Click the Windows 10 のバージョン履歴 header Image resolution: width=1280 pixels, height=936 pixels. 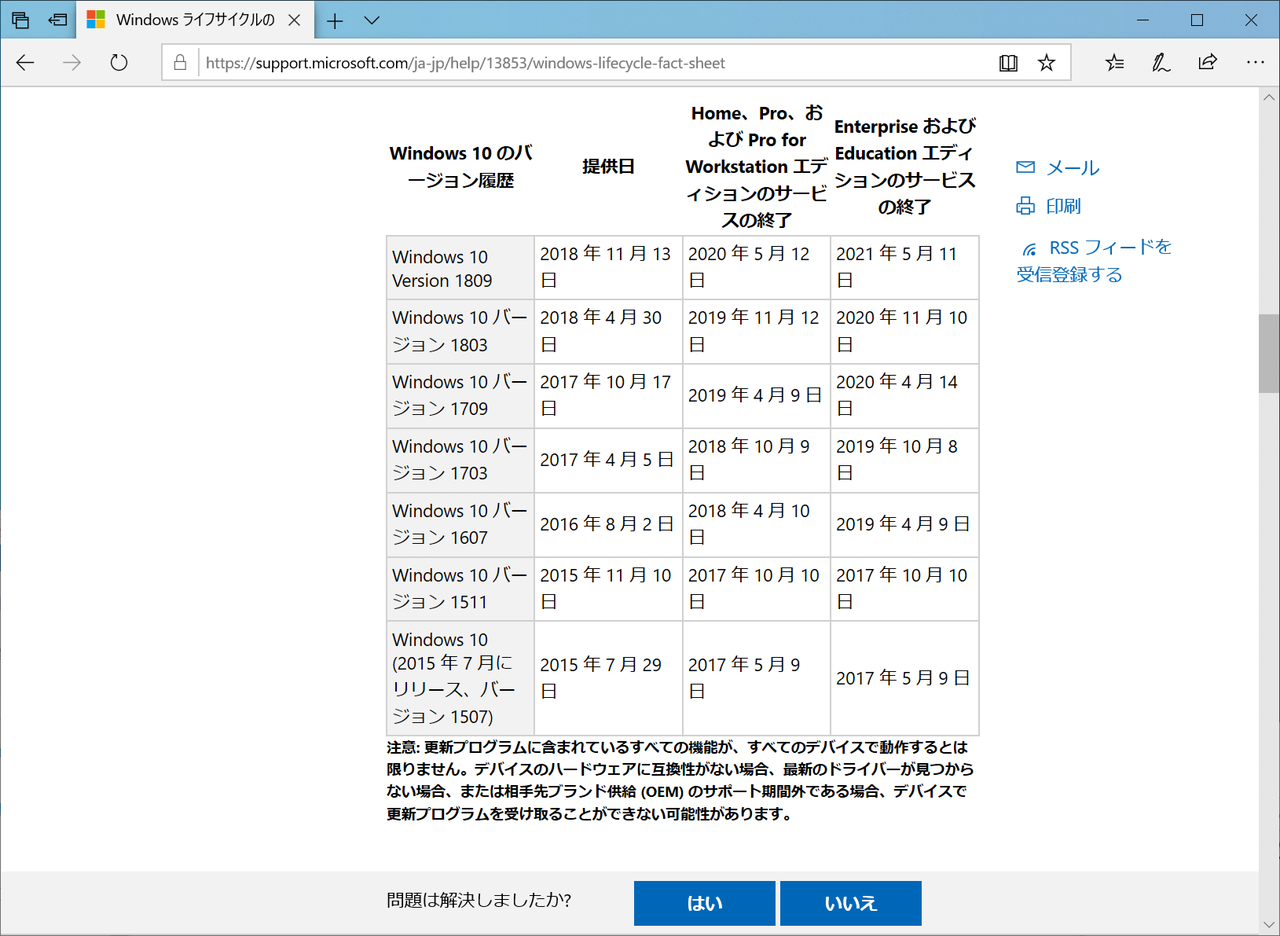point(460,167)
